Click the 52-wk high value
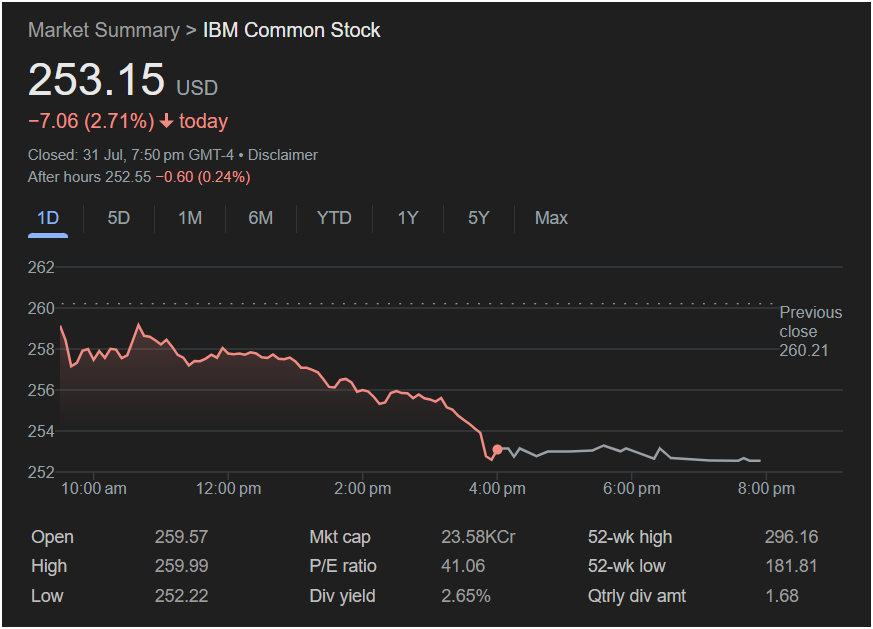The height and width of the screenshot is (629, 873). tap(790, 537)
